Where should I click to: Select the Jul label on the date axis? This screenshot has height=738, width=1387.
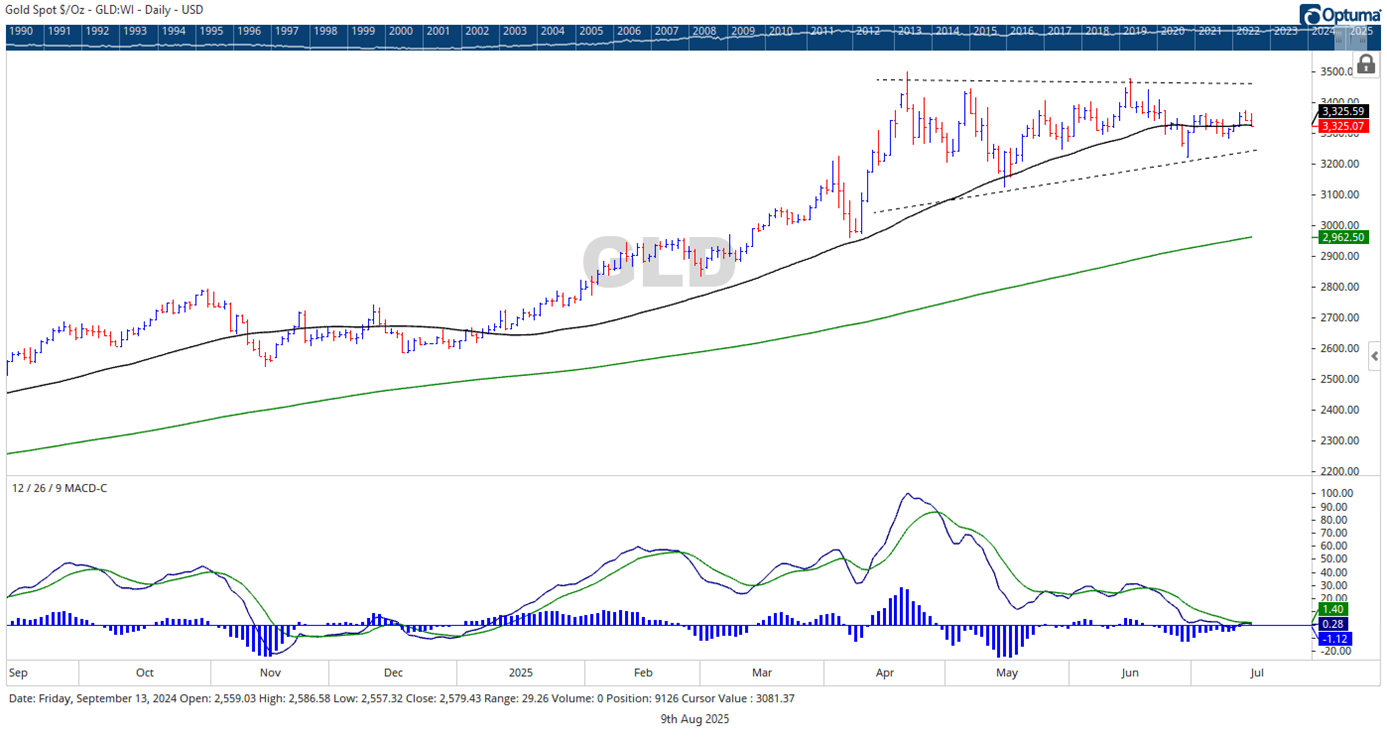click(1256, 672)
